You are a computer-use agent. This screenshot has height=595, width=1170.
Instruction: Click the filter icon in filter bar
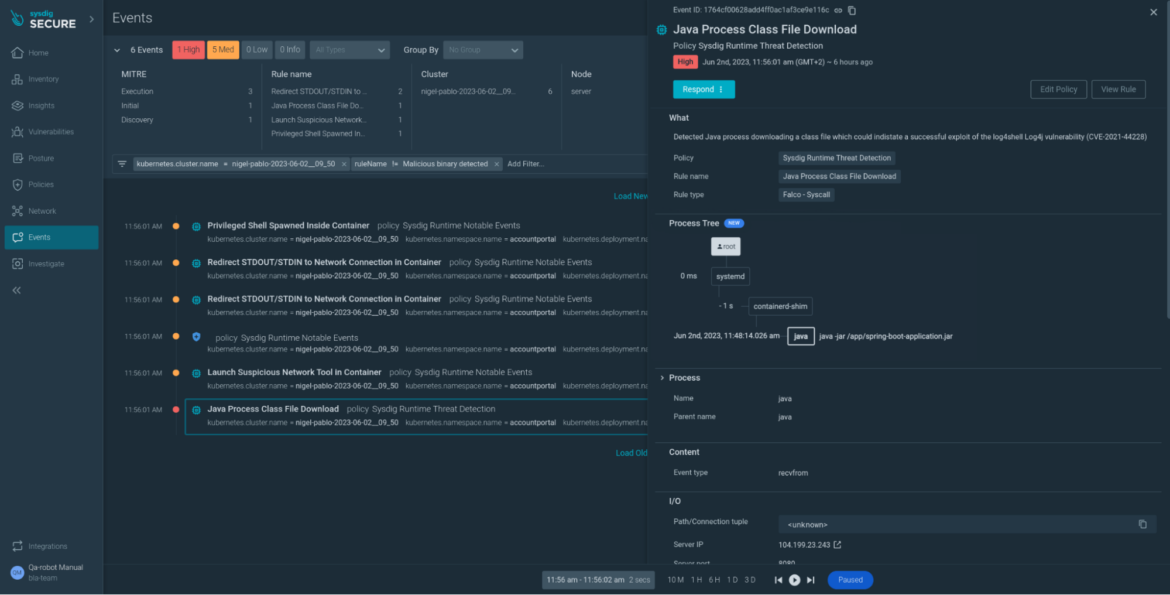tap(122, 163)
